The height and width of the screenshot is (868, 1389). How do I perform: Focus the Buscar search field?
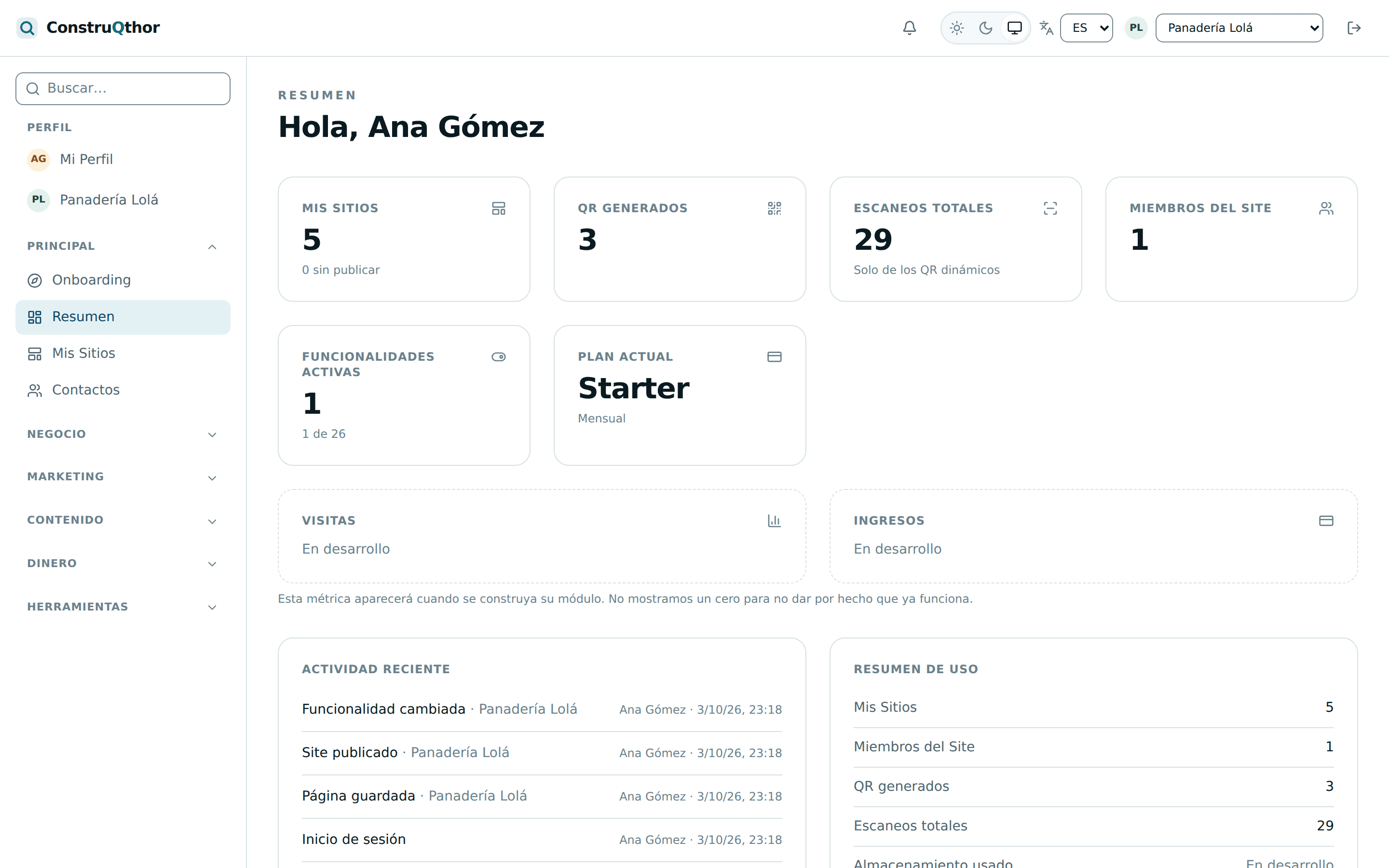pyautogui.click(x=123, y=88)
